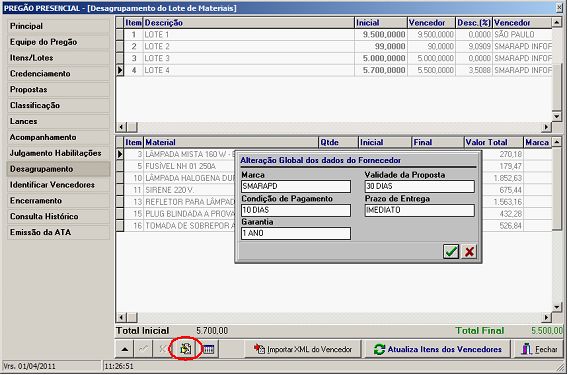Click the Condição de Pagamento field
The image size is (568, 375).
pyautogui.click(x=296, y=210)
